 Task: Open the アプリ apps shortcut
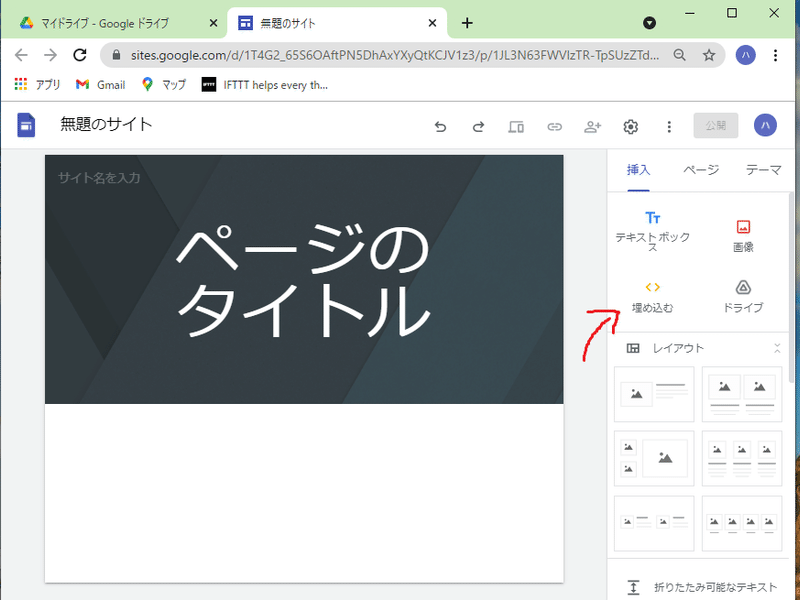pos(37,84)
